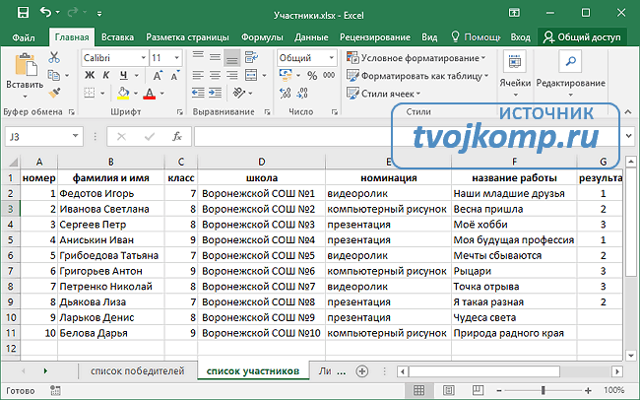640x400 pixels.
Task: Click merge and center icon
Action: click(x=251, y=76)
